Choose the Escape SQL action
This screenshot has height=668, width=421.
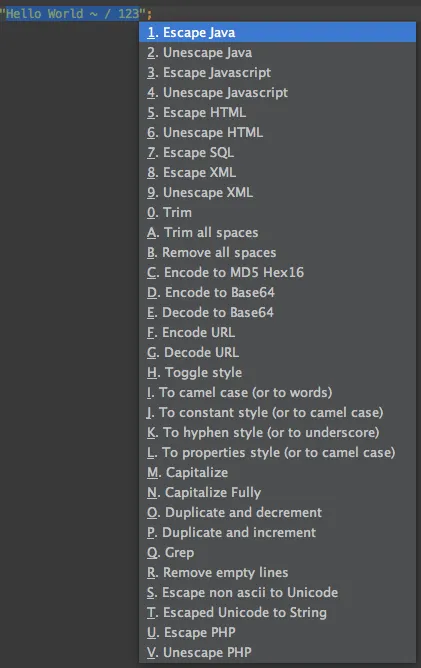click(277, 153)
